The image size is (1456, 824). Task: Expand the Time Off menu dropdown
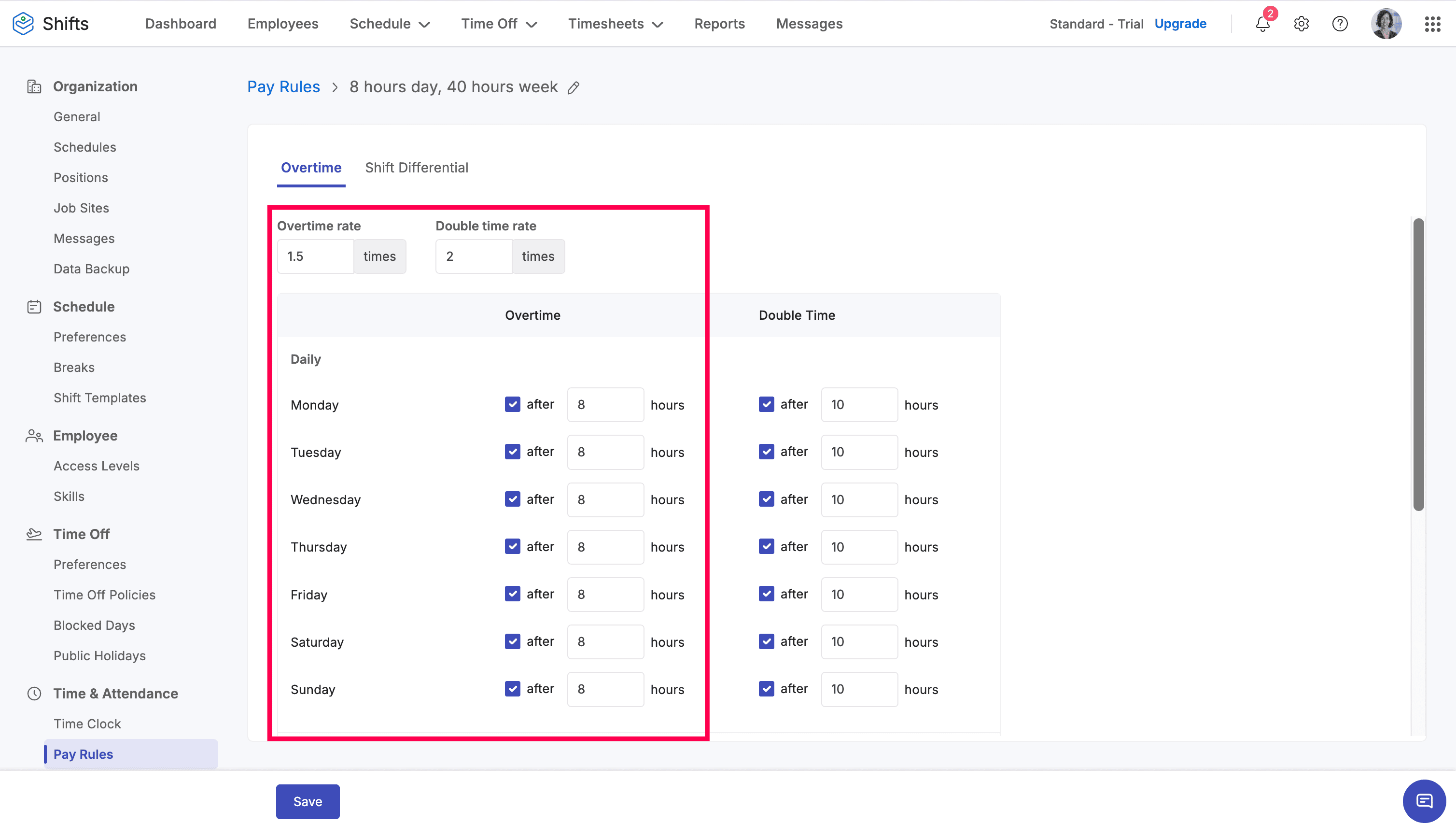point(499,24)
